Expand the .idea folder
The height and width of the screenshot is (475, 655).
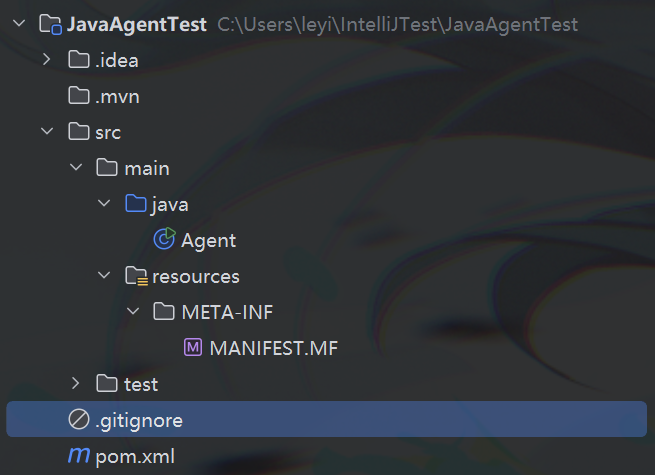click(47, 60)
